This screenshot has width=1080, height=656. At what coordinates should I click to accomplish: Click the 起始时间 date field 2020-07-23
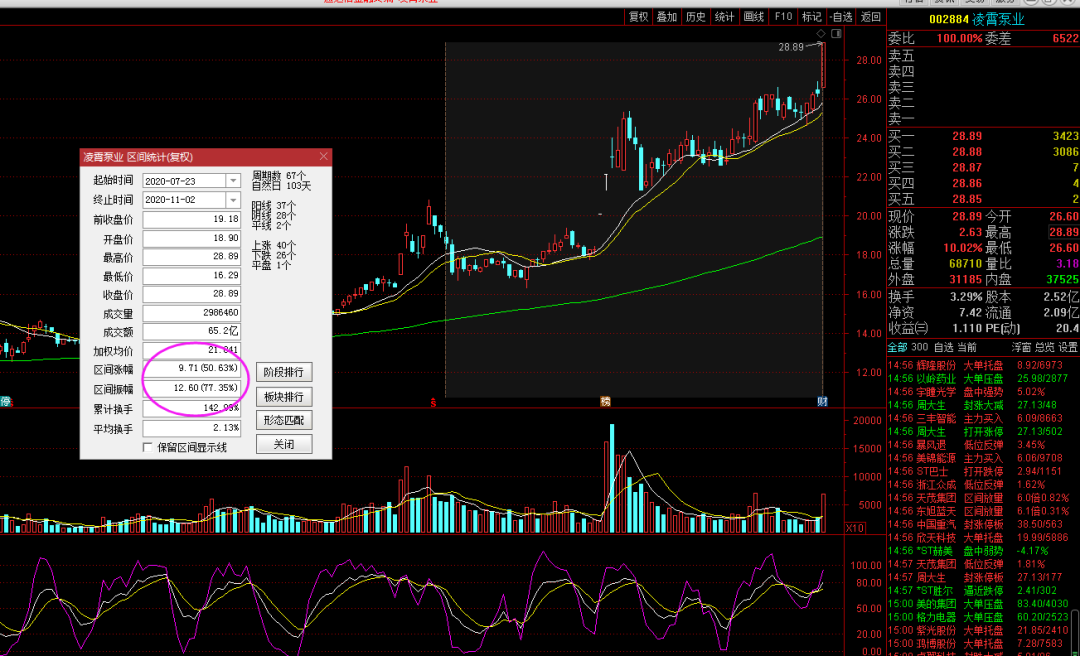[185, 181]
